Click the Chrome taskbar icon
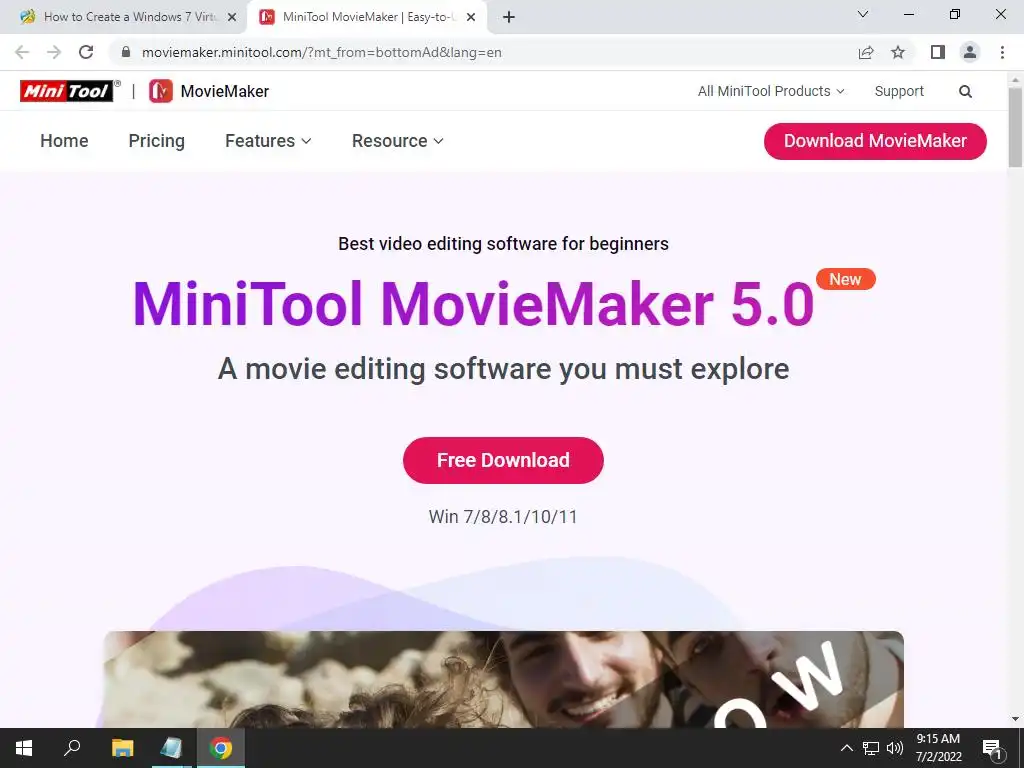The width and height of the screenshot is (1024, 768). click(x=221, y=748)
